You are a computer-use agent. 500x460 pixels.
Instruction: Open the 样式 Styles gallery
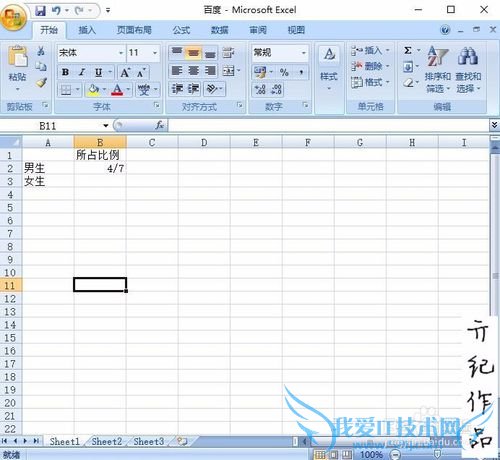[x=329, y=69]
